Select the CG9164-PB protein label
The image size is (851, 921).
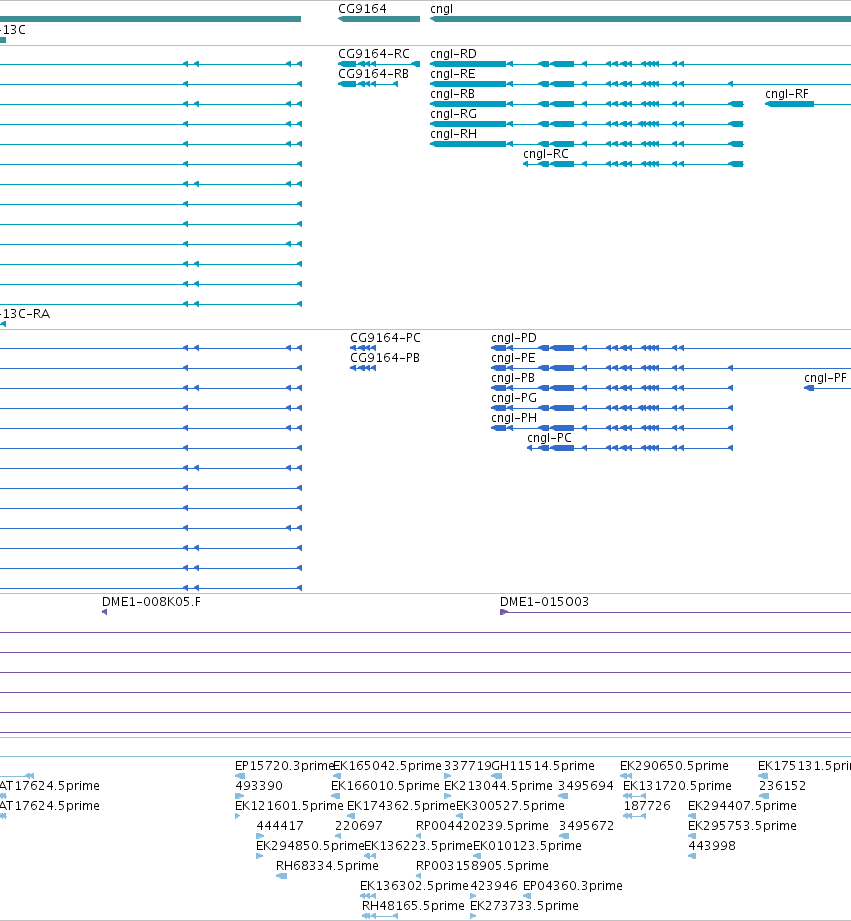[x=385, y=358]
